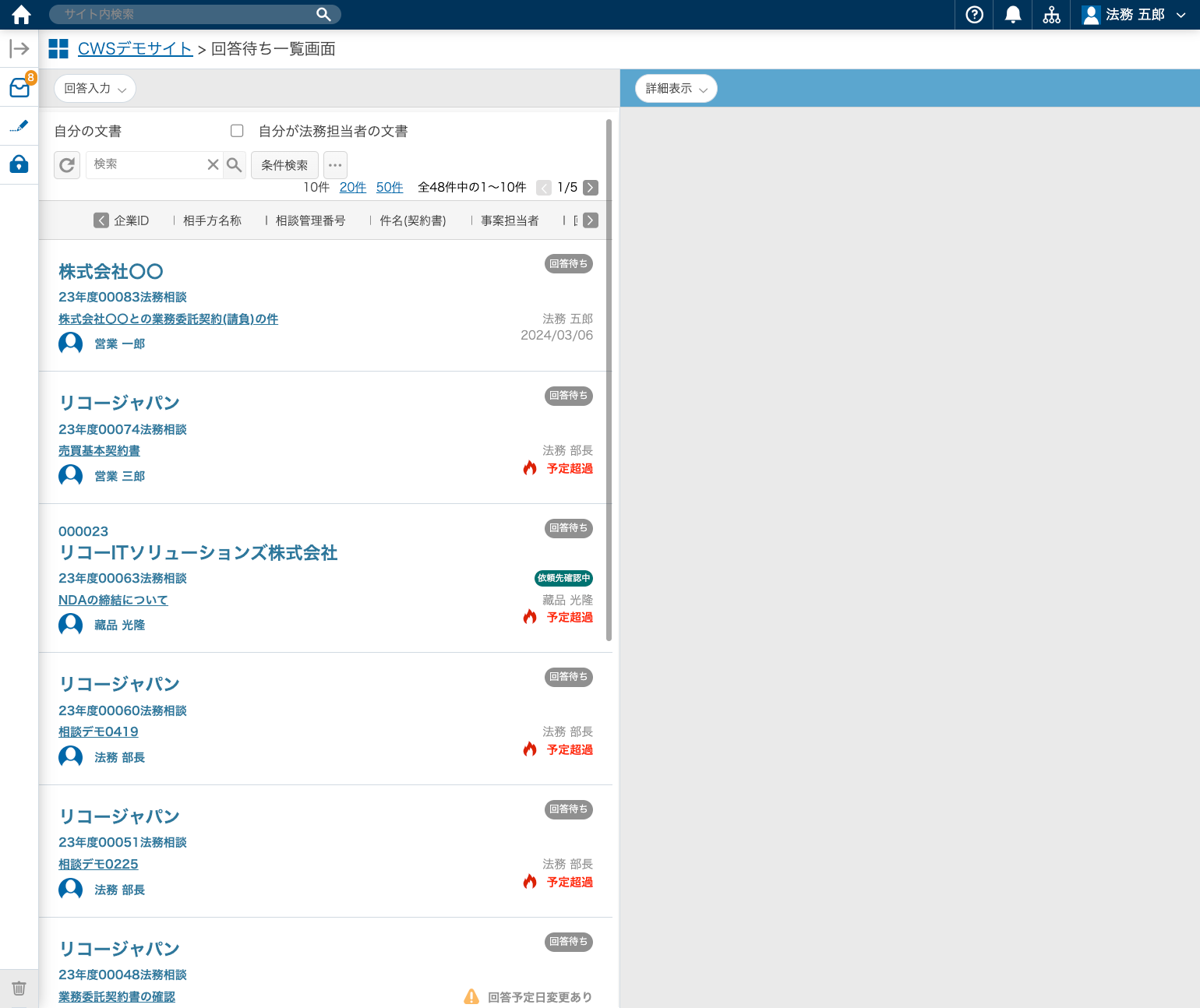This screenshot has height=1008, width=1200.
Task: Open the notifications bell
Action: tap(1013, 15)
